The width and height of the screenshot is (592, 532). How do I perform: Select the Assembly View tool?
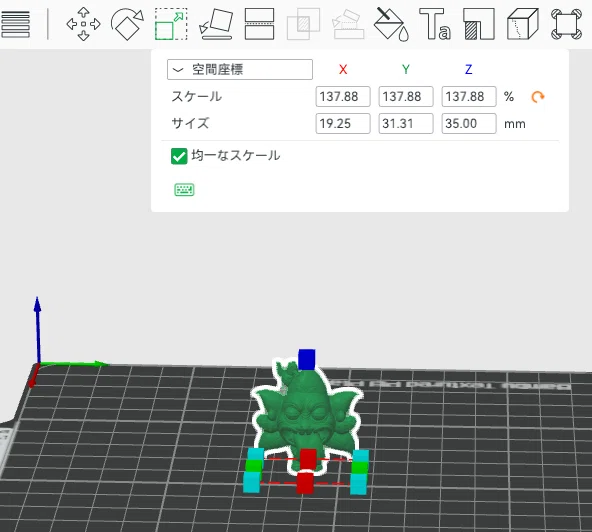[x=566, y=24]
